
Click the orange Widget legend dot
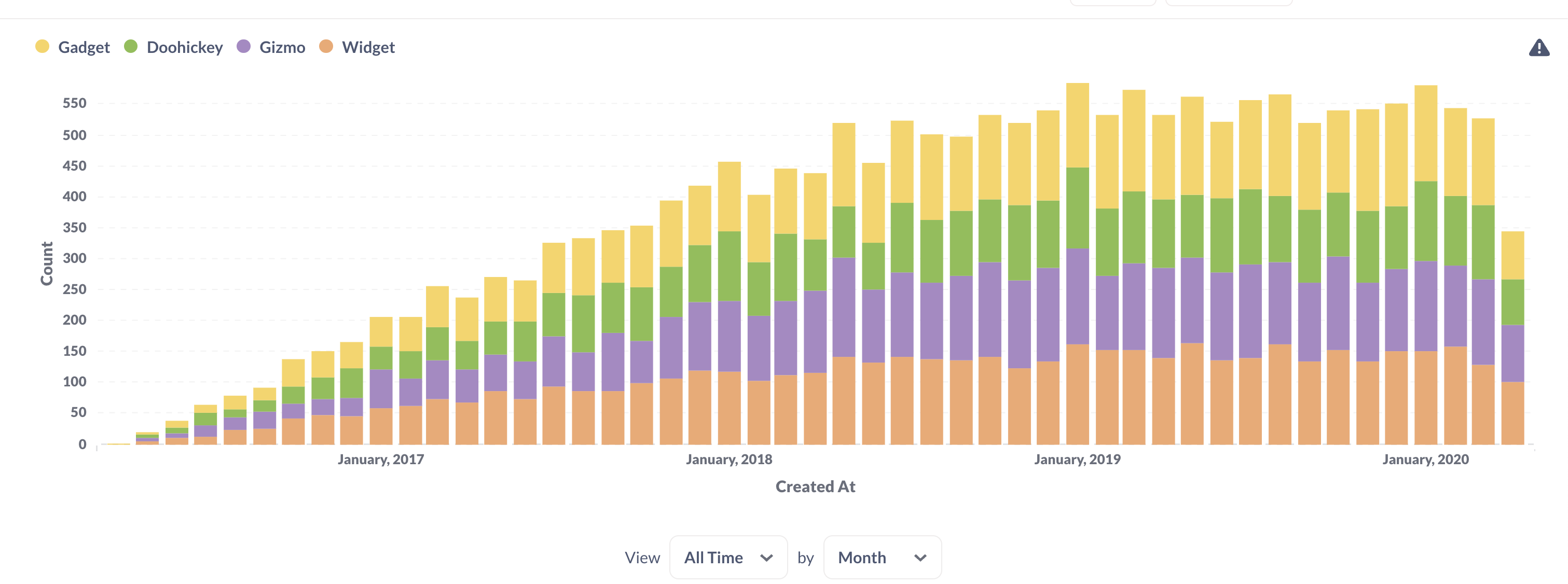[327, 46]
